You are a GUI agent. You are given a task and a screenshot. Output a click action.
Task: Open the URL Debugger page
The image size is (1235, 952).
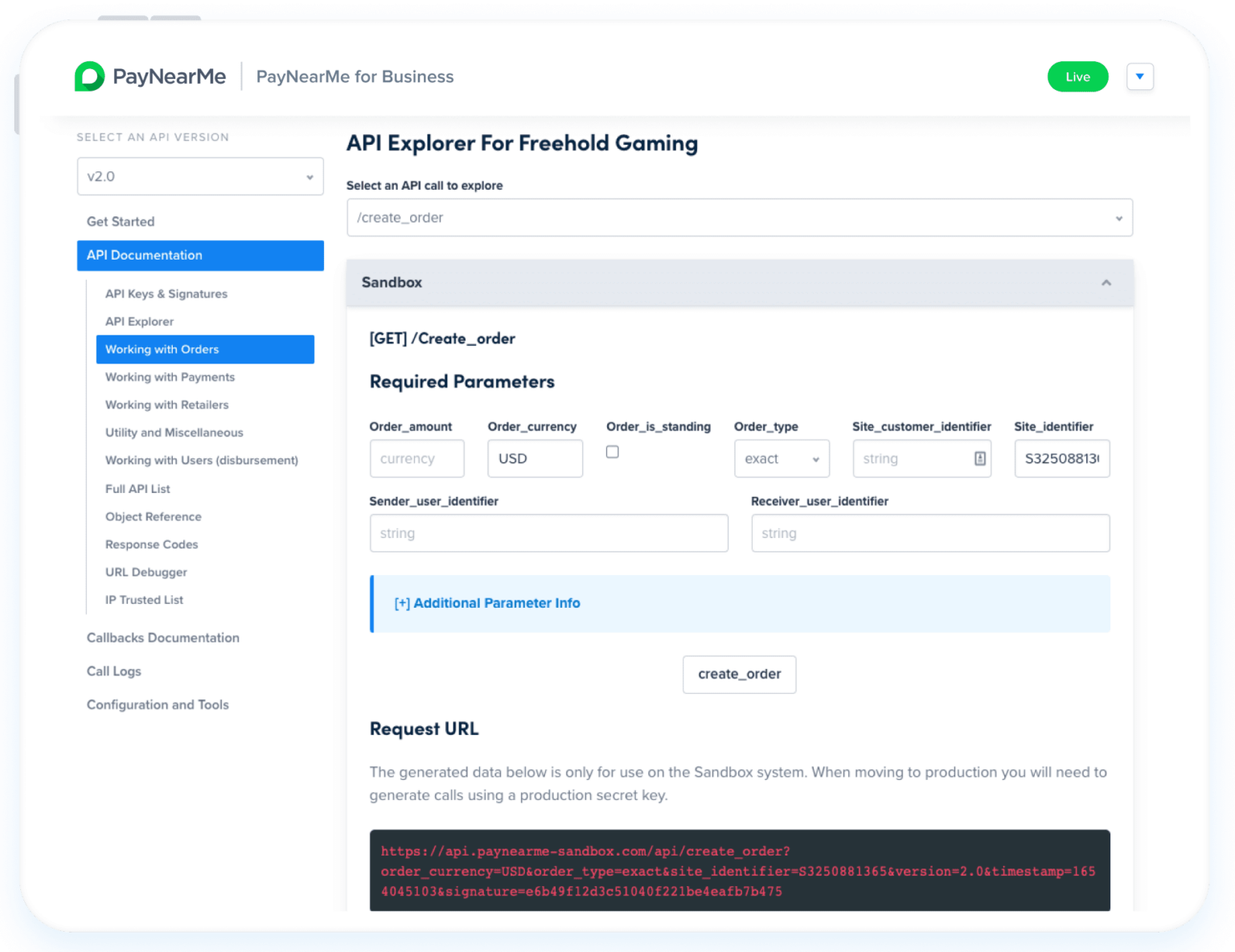tap(146, 572)
